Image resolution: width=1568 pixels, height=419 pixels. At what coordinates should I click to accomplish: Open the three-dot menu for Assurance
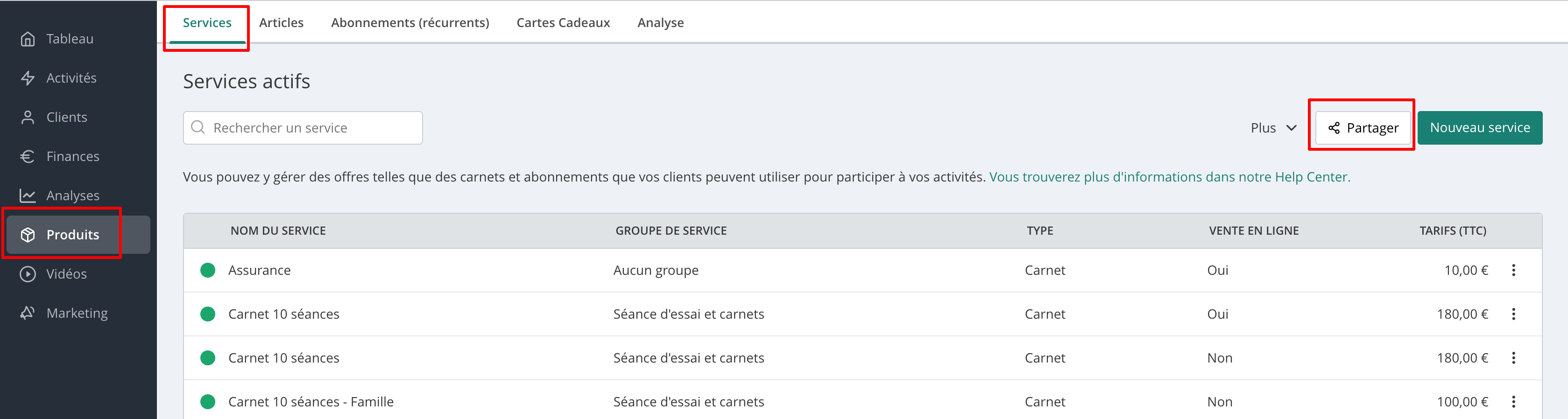tap(1513, 270)
